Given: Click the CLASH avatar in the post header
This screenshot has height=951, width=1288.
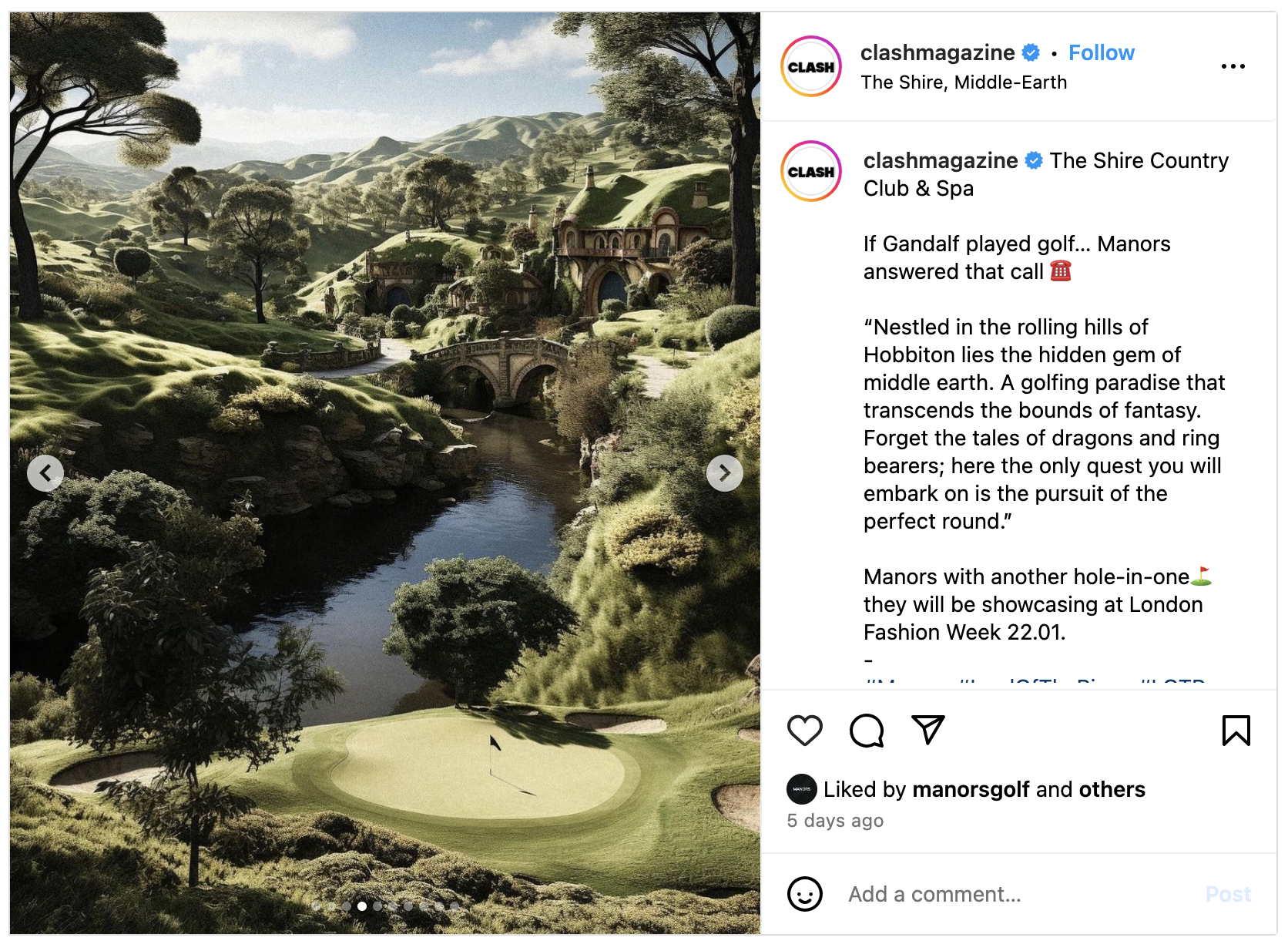Looking at the screenshot, I should [x=810, y=66].
